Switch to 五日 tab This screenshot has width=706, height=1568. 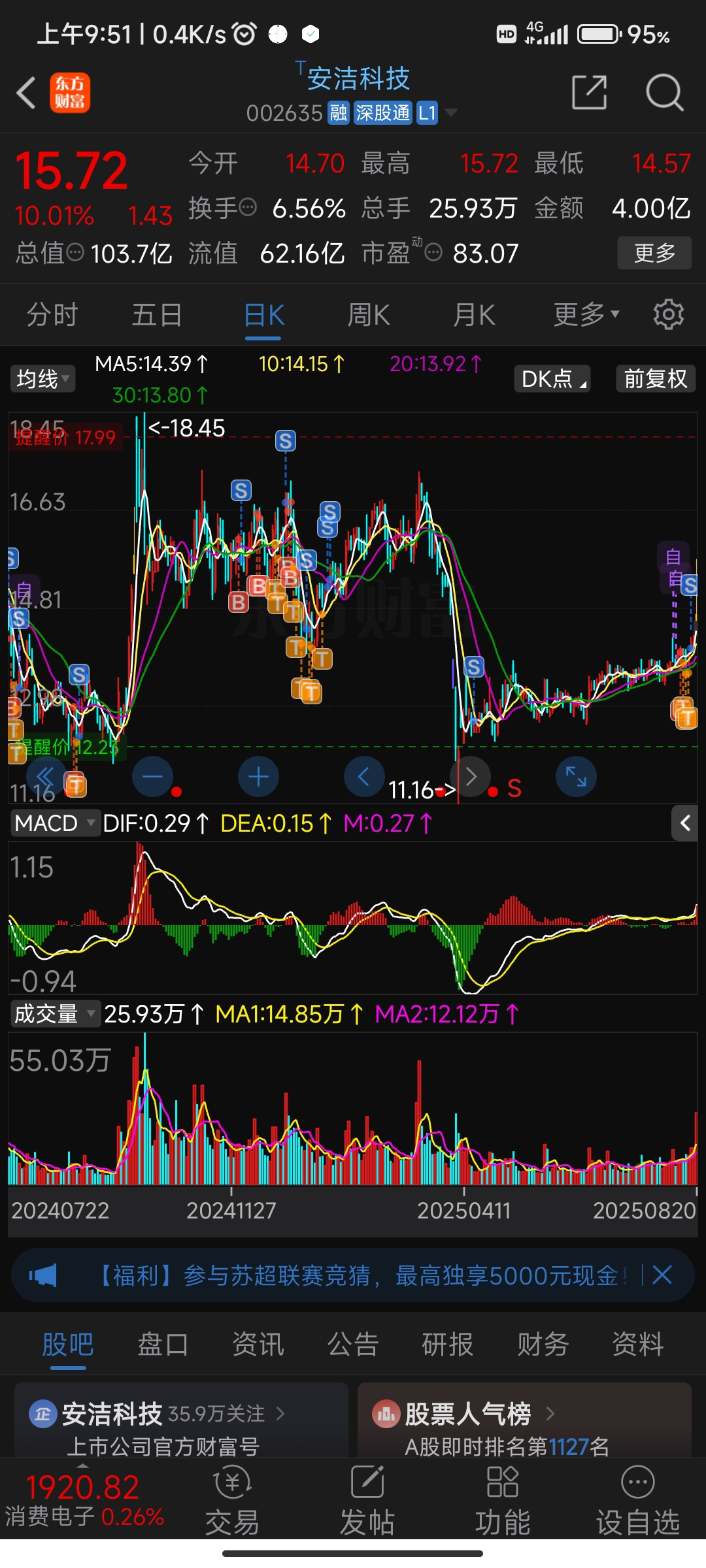(158, 314)
